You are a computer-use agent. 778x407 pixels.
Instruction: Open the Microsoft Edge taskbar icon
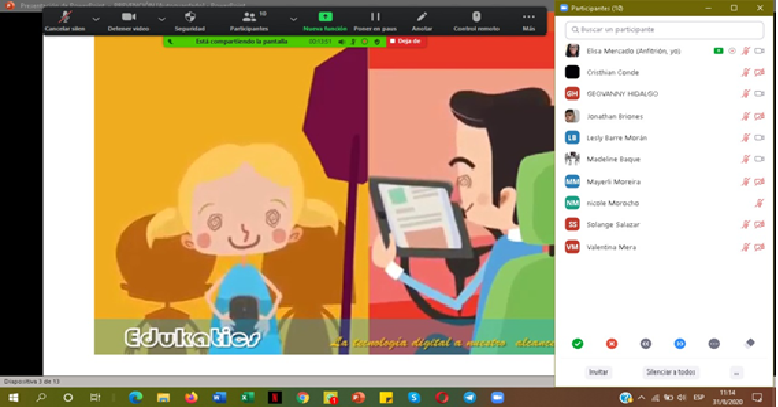(135, 398)
